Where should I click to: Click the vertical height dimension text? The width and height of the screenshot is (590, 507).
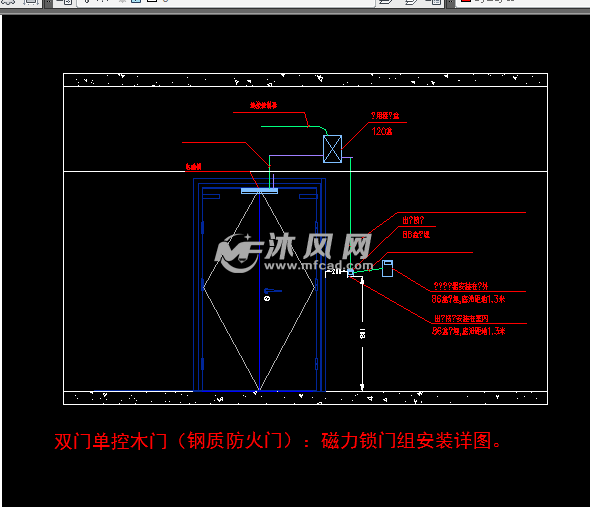[x=362, y=333]
